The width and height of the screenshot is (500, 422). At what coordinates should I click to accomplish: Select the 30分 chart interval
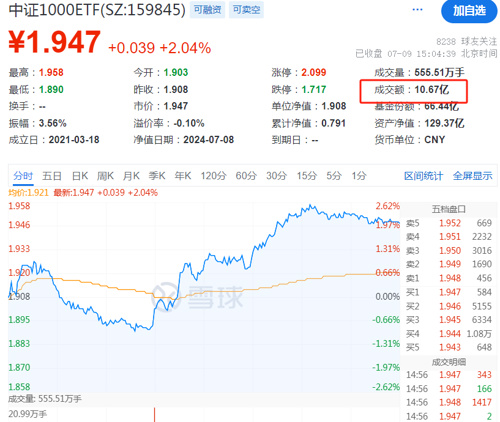[276, 176]
